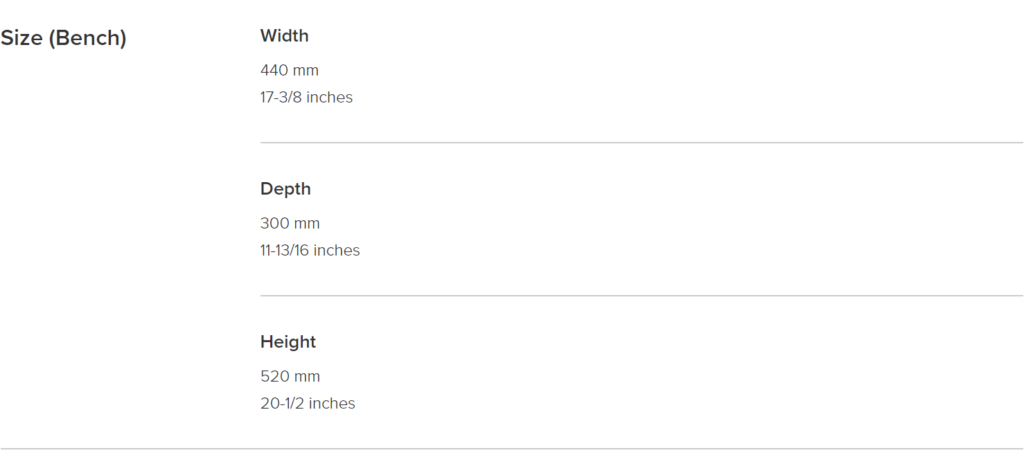Click the 300 mm depth value

pos(290,224)
